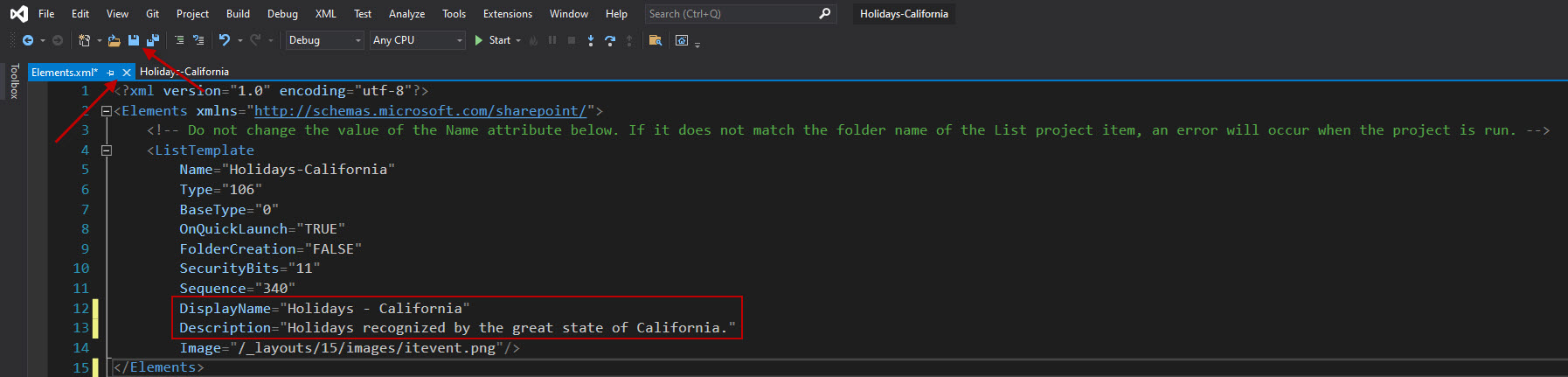1568x377 pixels.
Task: Click the Hot Reload flame icon
Action: coord(534,40)
